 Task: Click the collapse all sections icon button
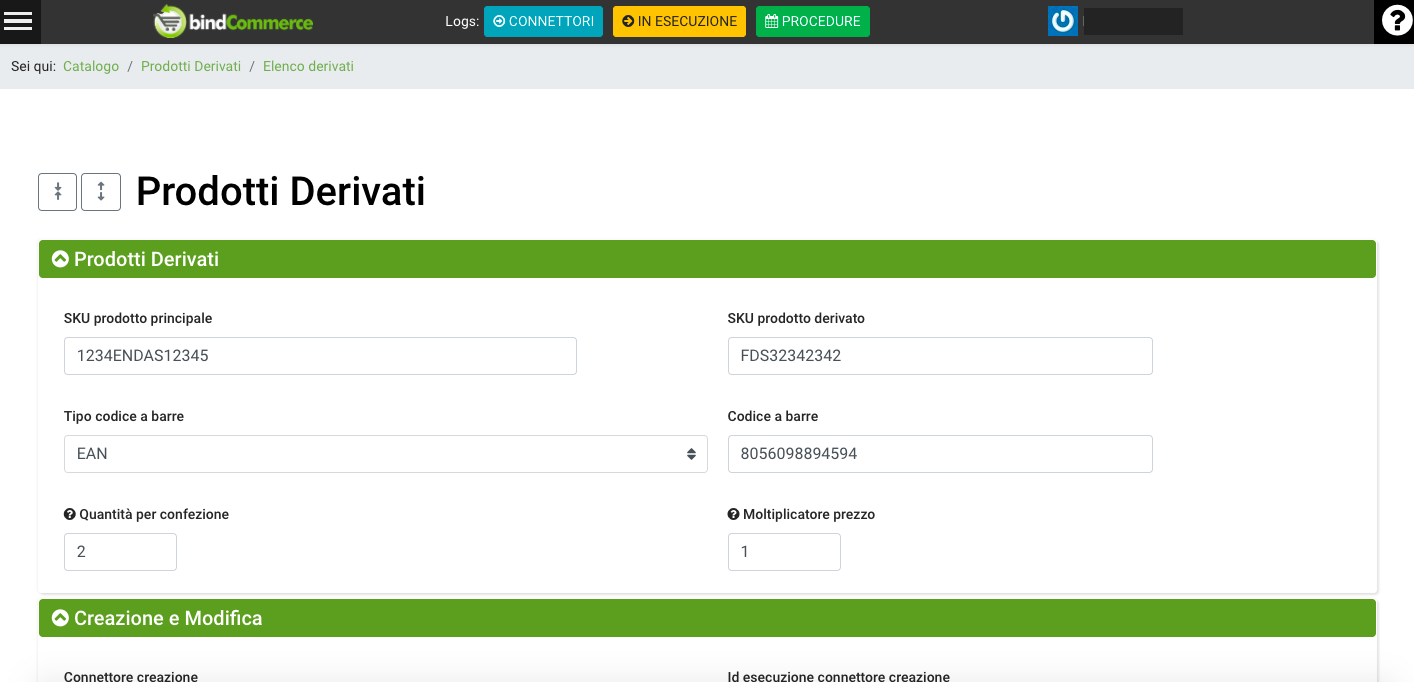[x=57, y=192]
